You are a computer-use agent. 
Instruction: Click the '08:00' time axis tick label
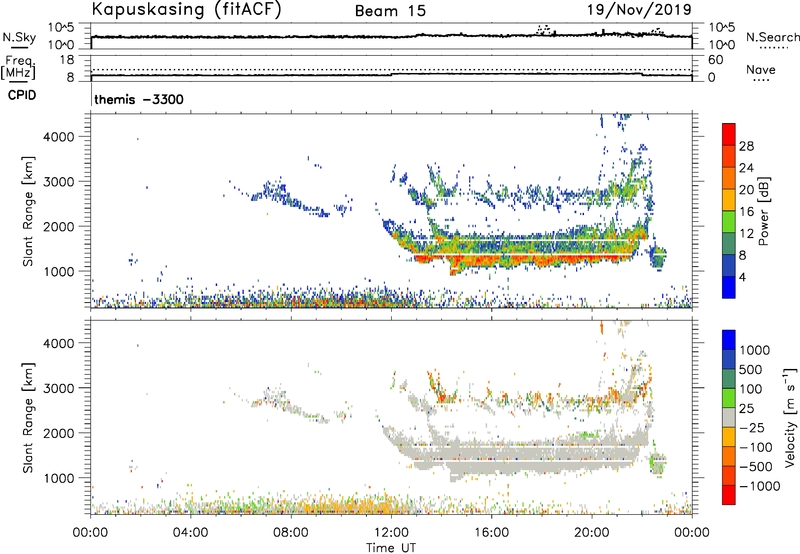coord(291,533)
